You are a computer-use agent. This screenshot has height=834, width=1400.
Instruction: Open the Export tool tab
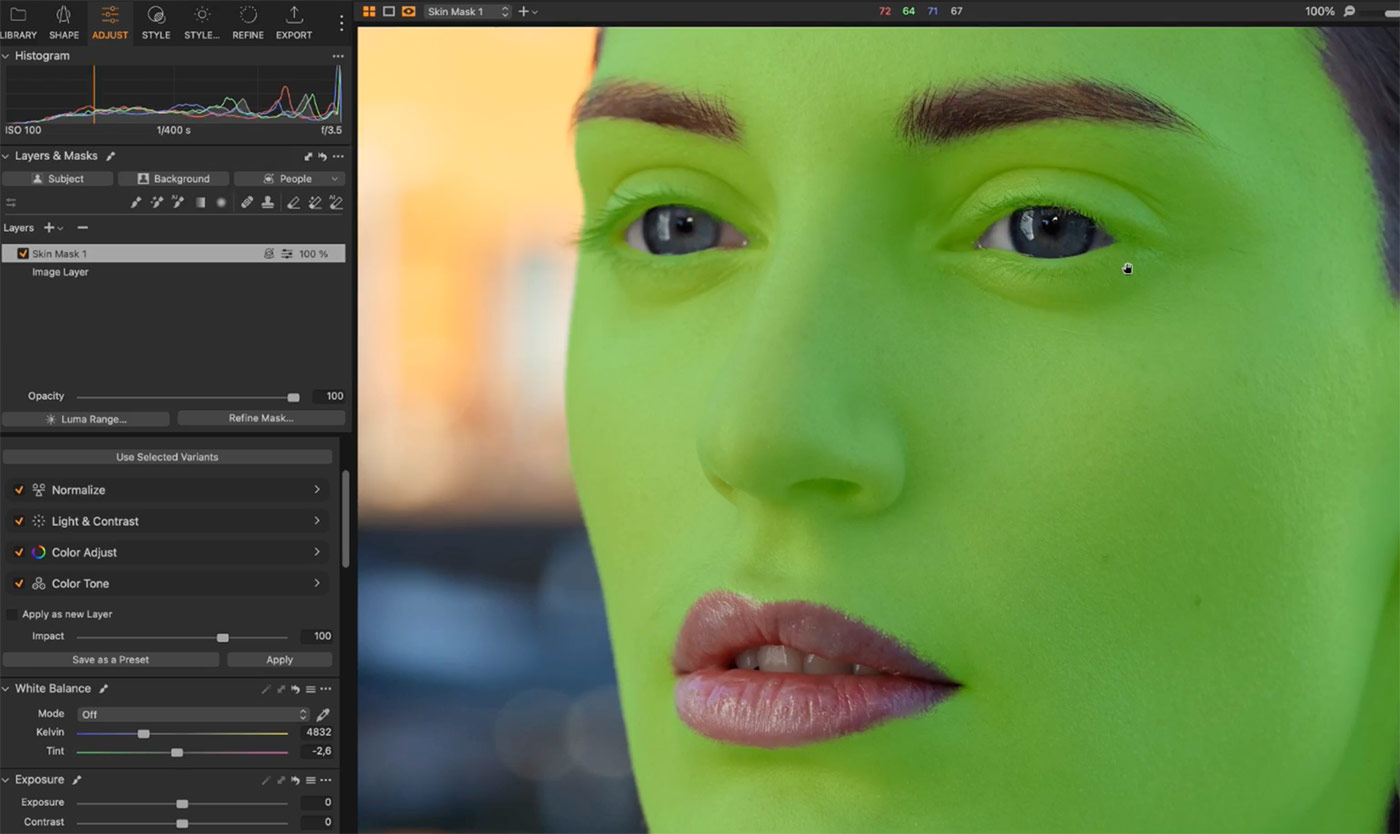pos(294,23)
